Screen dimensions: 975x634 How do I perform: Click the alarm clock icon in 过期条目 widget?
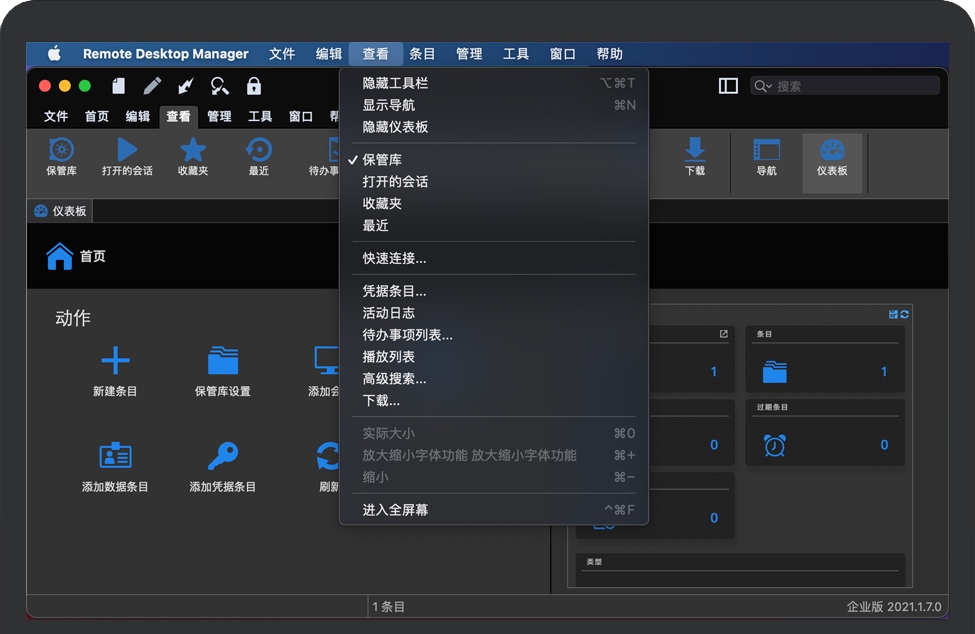[773, 444]
